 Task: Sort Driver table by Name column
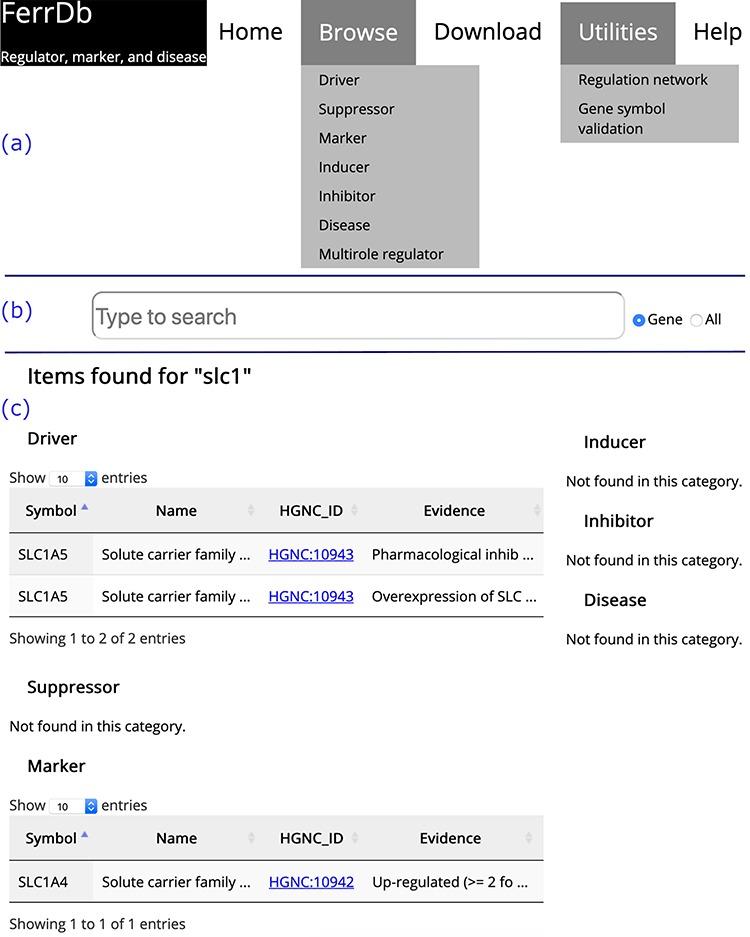(176, 510)
